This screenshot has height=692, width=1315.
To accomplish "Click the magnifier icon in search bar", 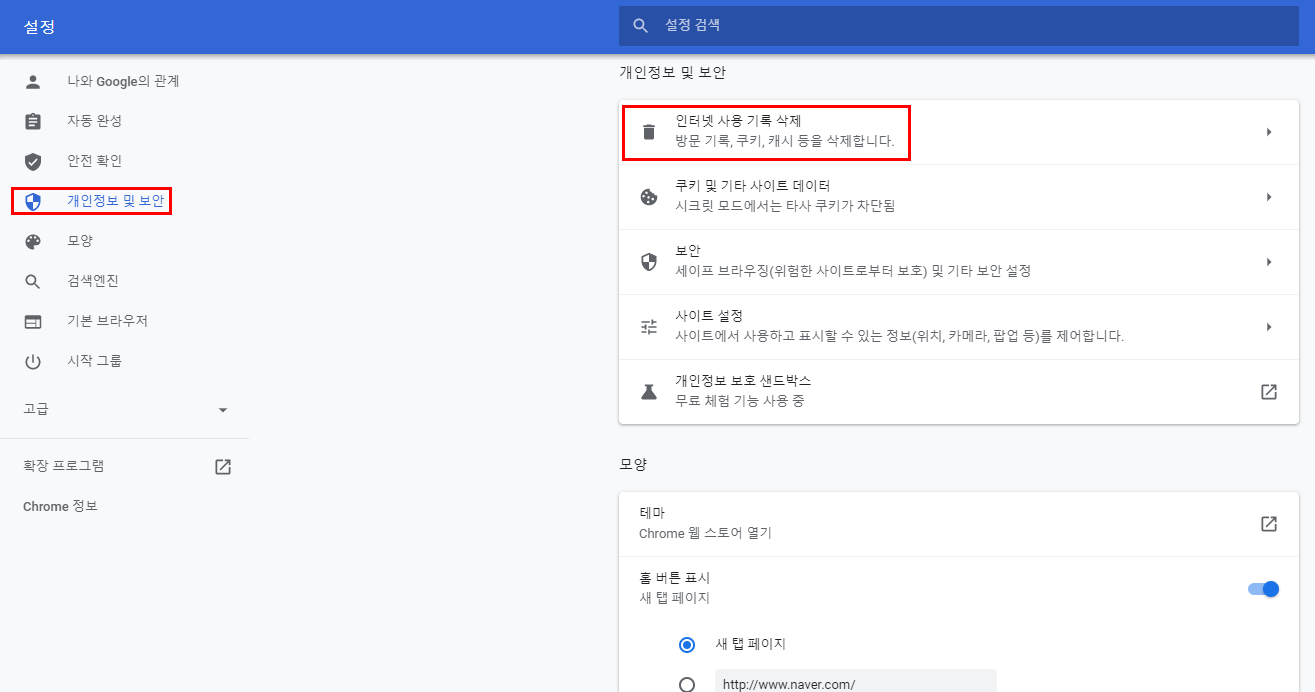I will (641, 26).
